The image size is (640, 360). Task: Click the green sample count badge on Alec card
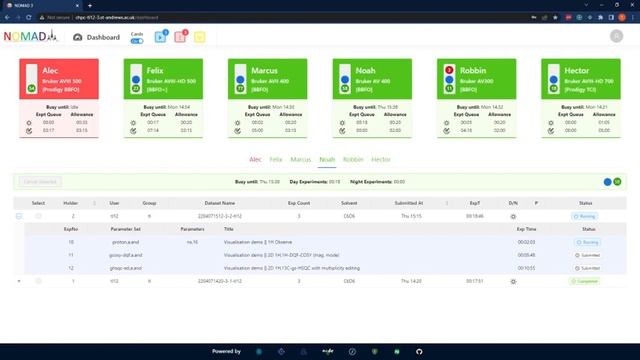(x=31, y=88)
